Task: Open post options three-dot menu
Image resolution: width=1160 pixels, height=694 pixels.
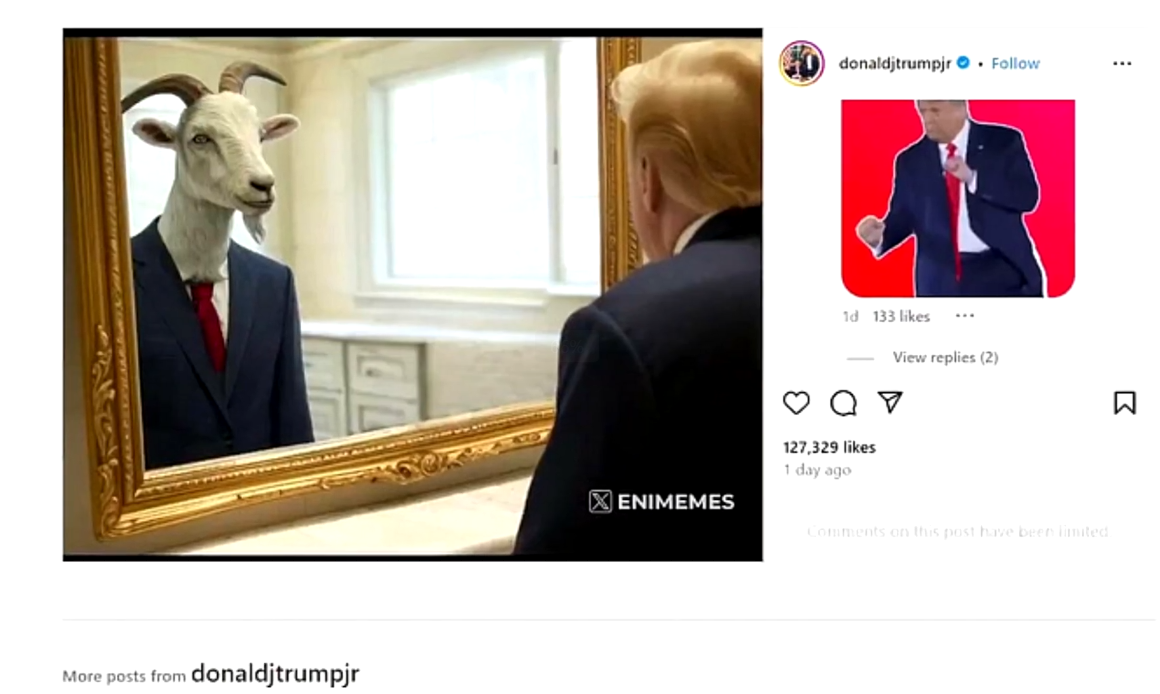Action: 1122,64
